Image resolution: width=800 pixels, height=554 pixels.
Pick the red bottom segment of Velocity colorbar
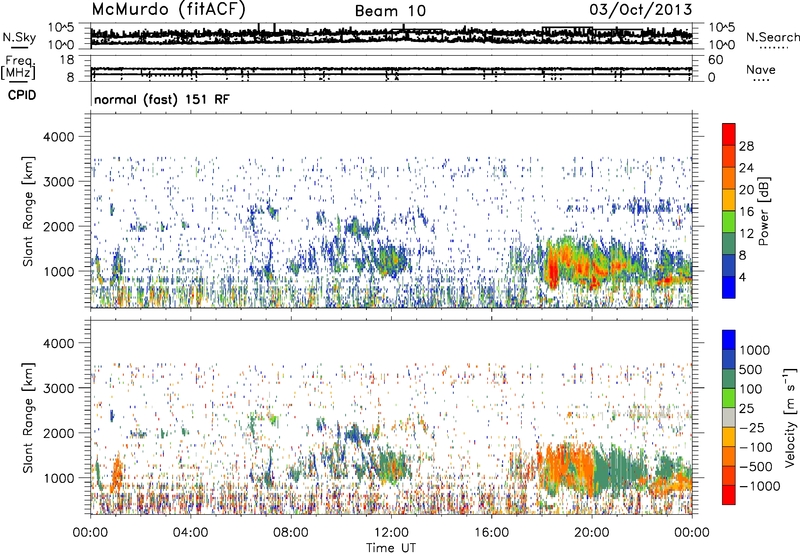pos(729,495)
